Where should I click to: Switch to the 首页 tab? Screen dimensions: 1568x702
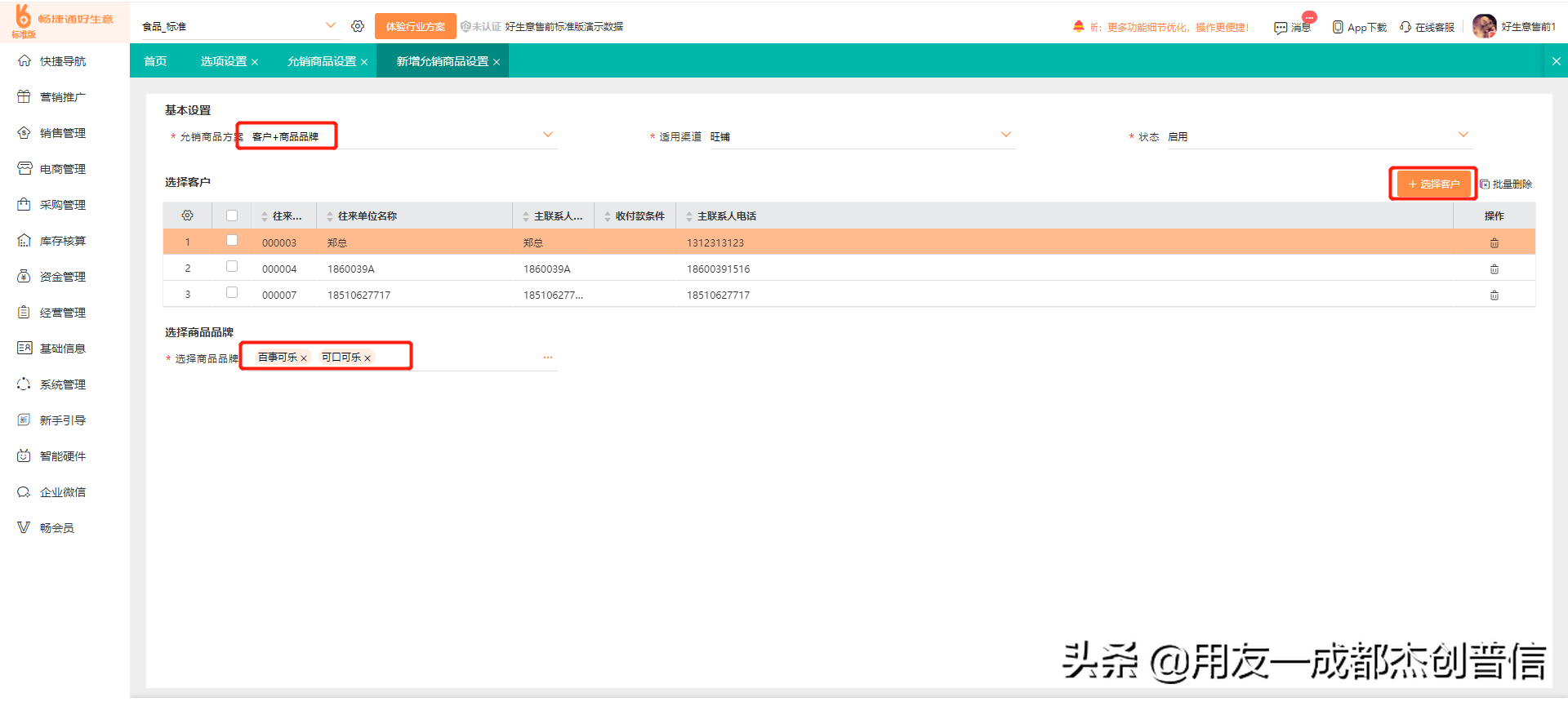tap(155, 61)
